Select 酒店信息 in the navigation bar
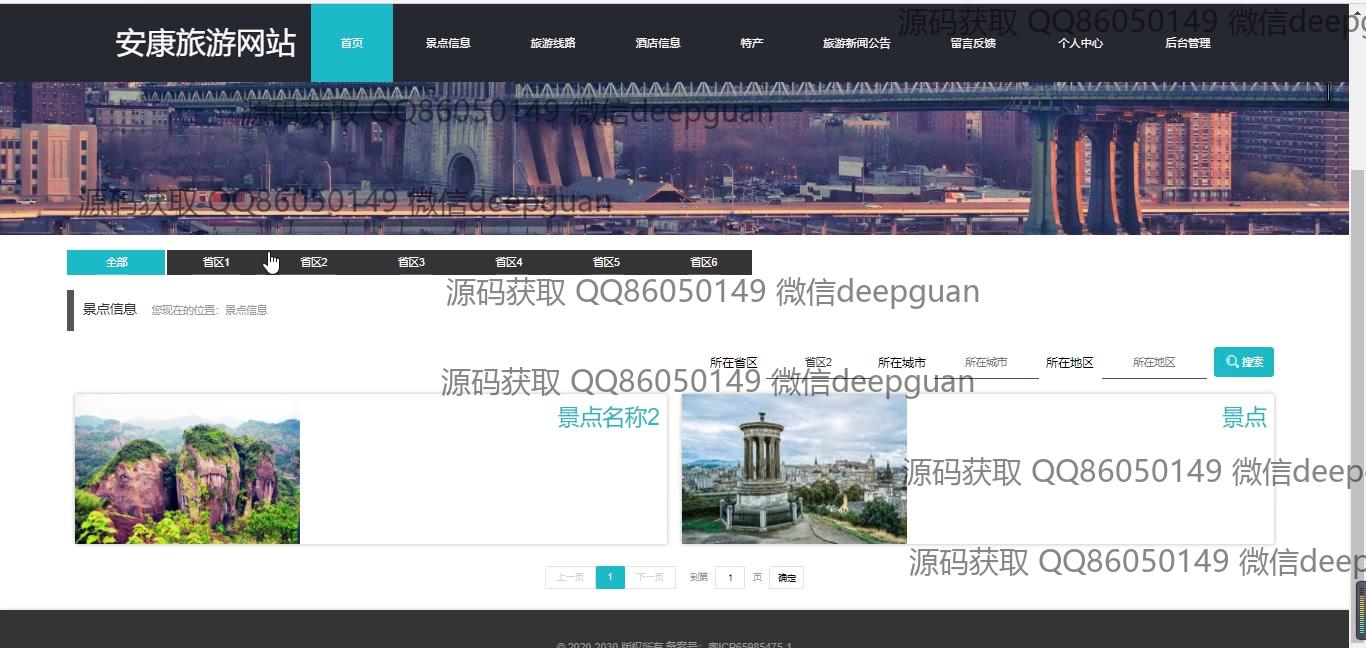The height and width of the screenshot is (648, 1366). 658,43
